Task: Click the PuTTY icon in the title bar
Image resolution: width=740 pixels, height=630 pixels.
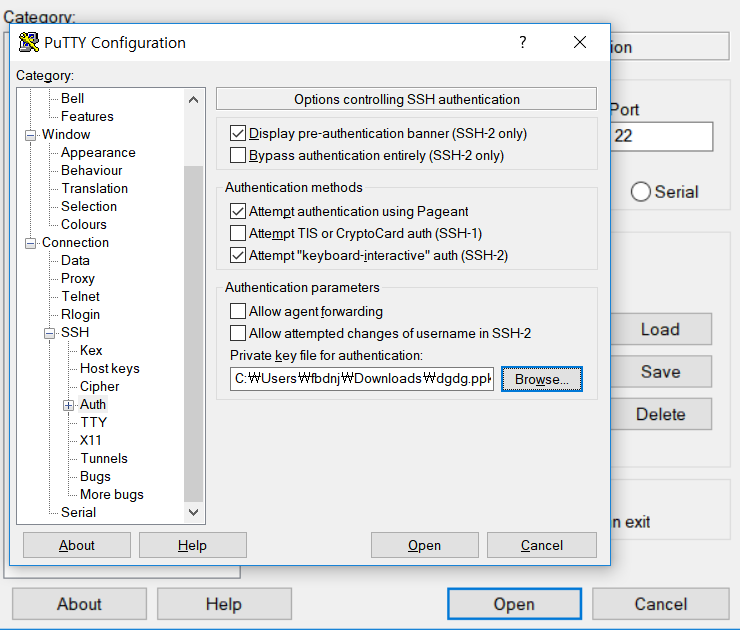Action: pos(29,42)
